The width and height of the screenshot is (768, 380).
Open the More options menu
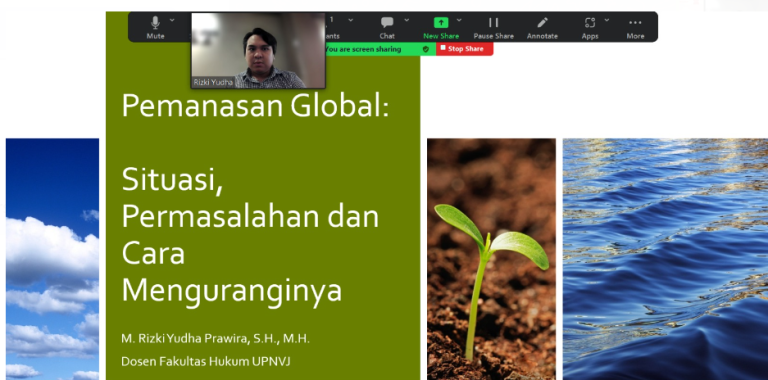point(635,27)
